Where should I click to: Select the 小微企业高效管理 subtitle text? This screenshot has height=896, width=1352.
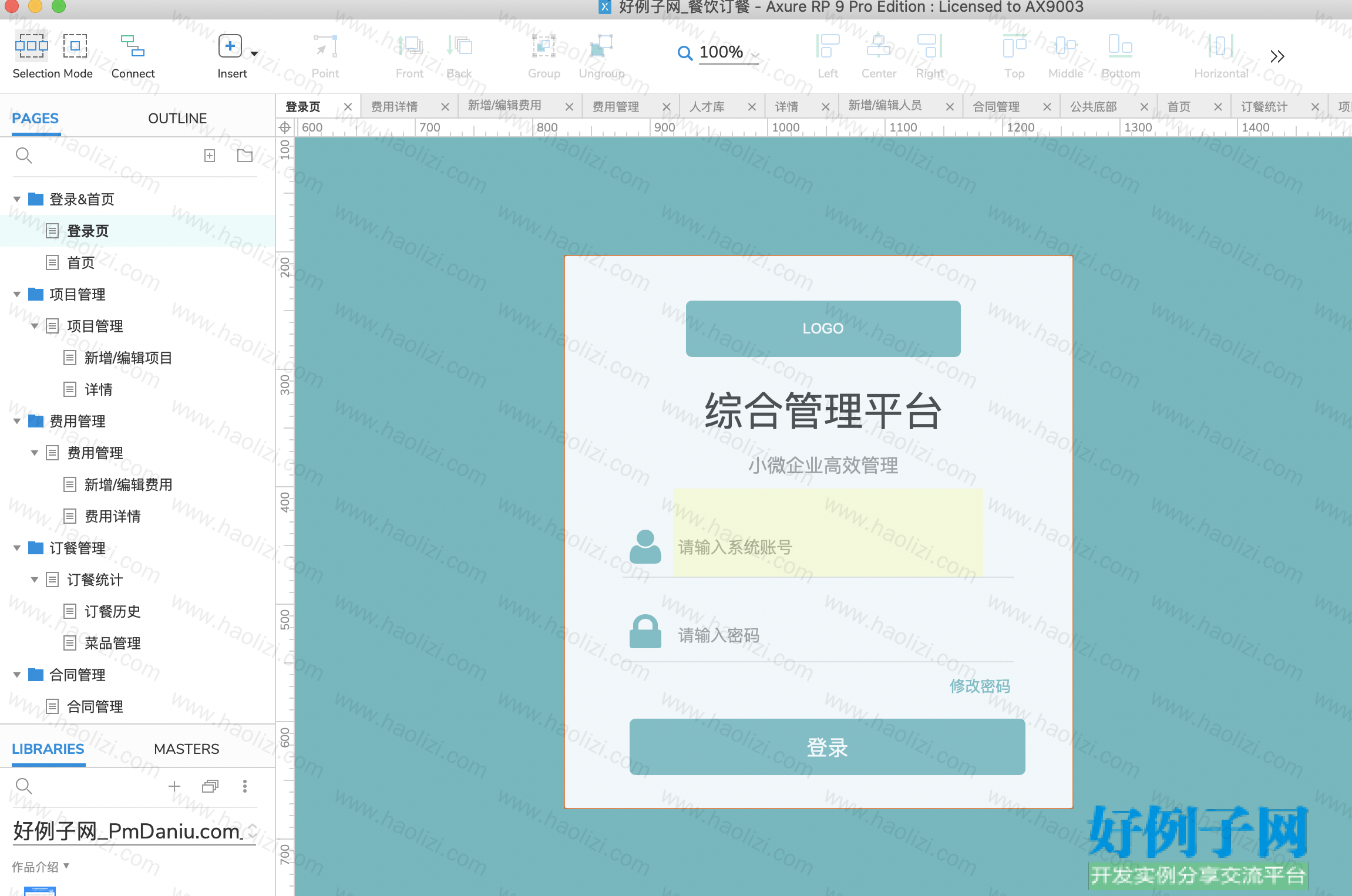pos(823,466)
